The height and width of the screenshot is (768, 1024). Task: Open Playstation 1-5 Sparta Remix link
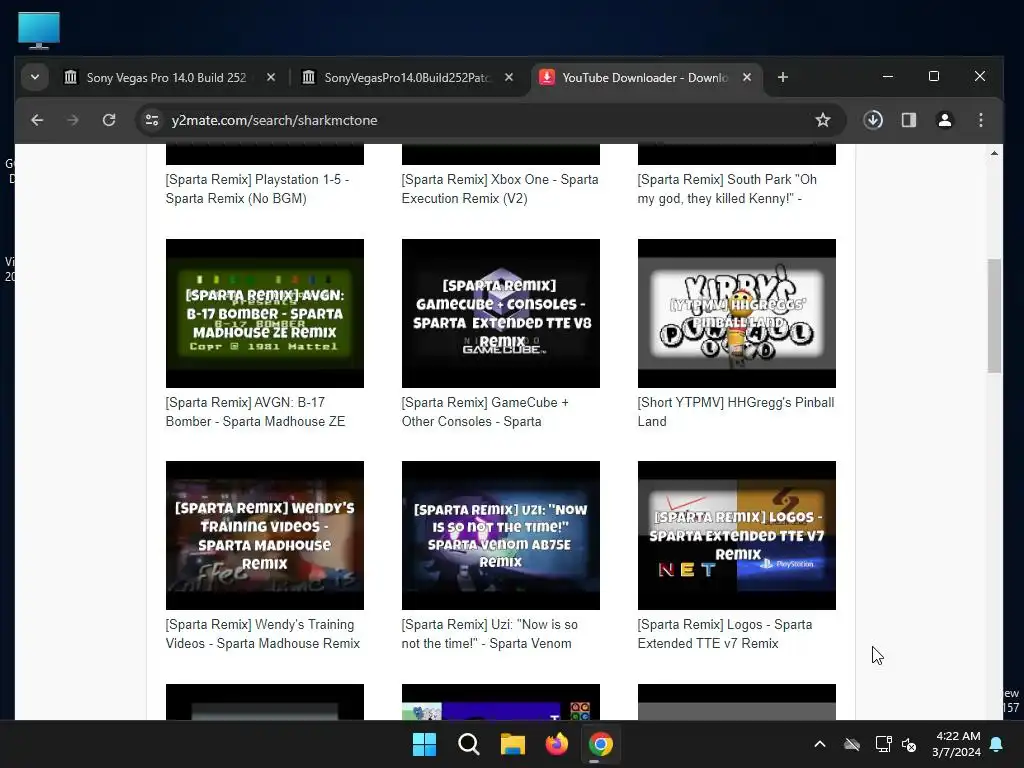pos(257,189)
